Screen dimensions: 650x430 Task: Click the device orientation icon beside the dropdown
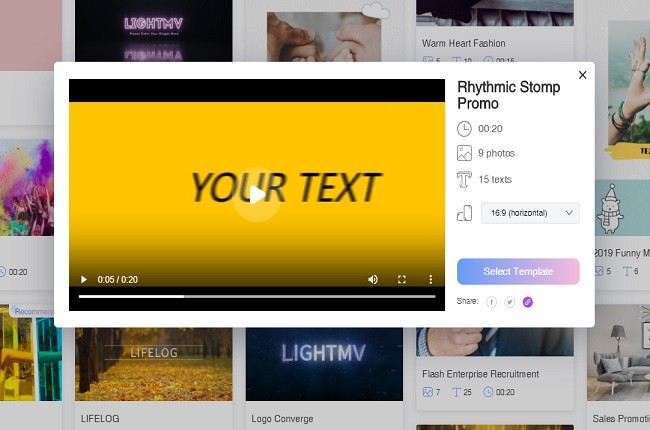click(464, 213)
